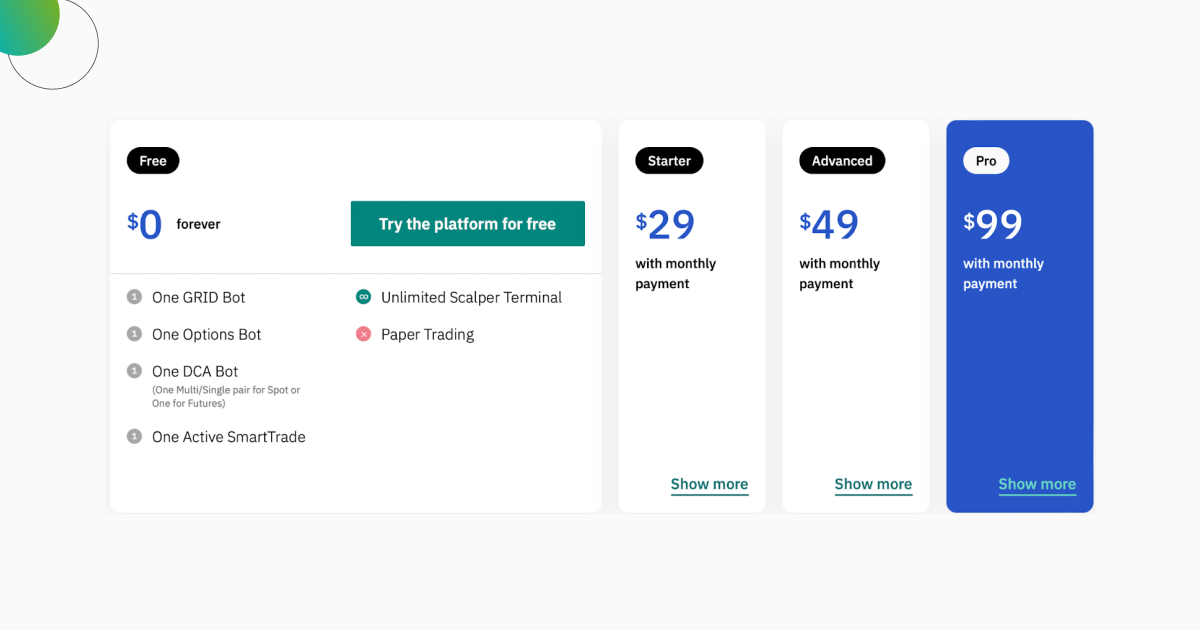Select the $99 Pro pricing card

pos(1019,315)
